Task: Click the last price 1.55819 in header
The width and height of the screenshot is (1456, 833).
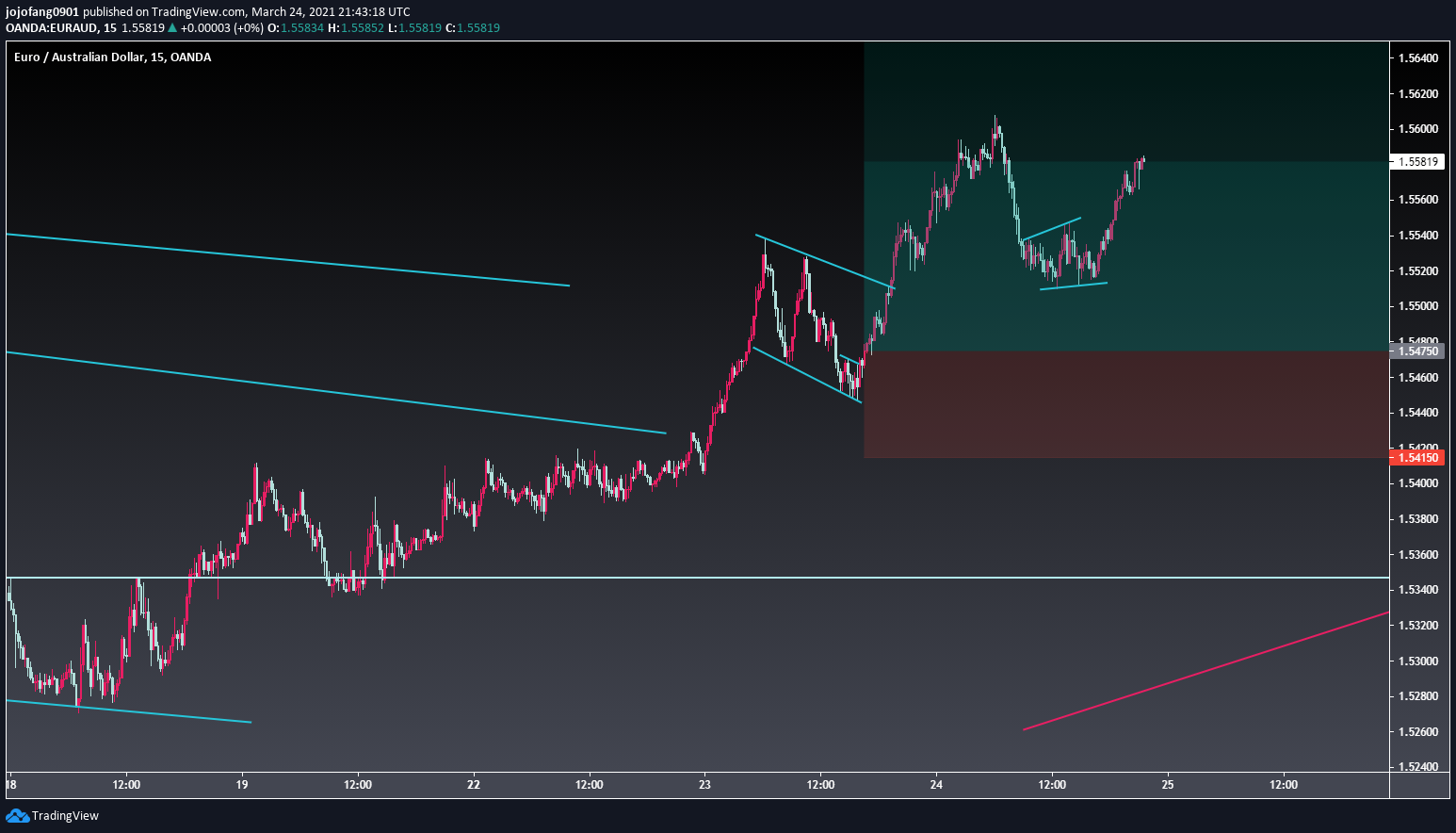Action: (143, 27)
